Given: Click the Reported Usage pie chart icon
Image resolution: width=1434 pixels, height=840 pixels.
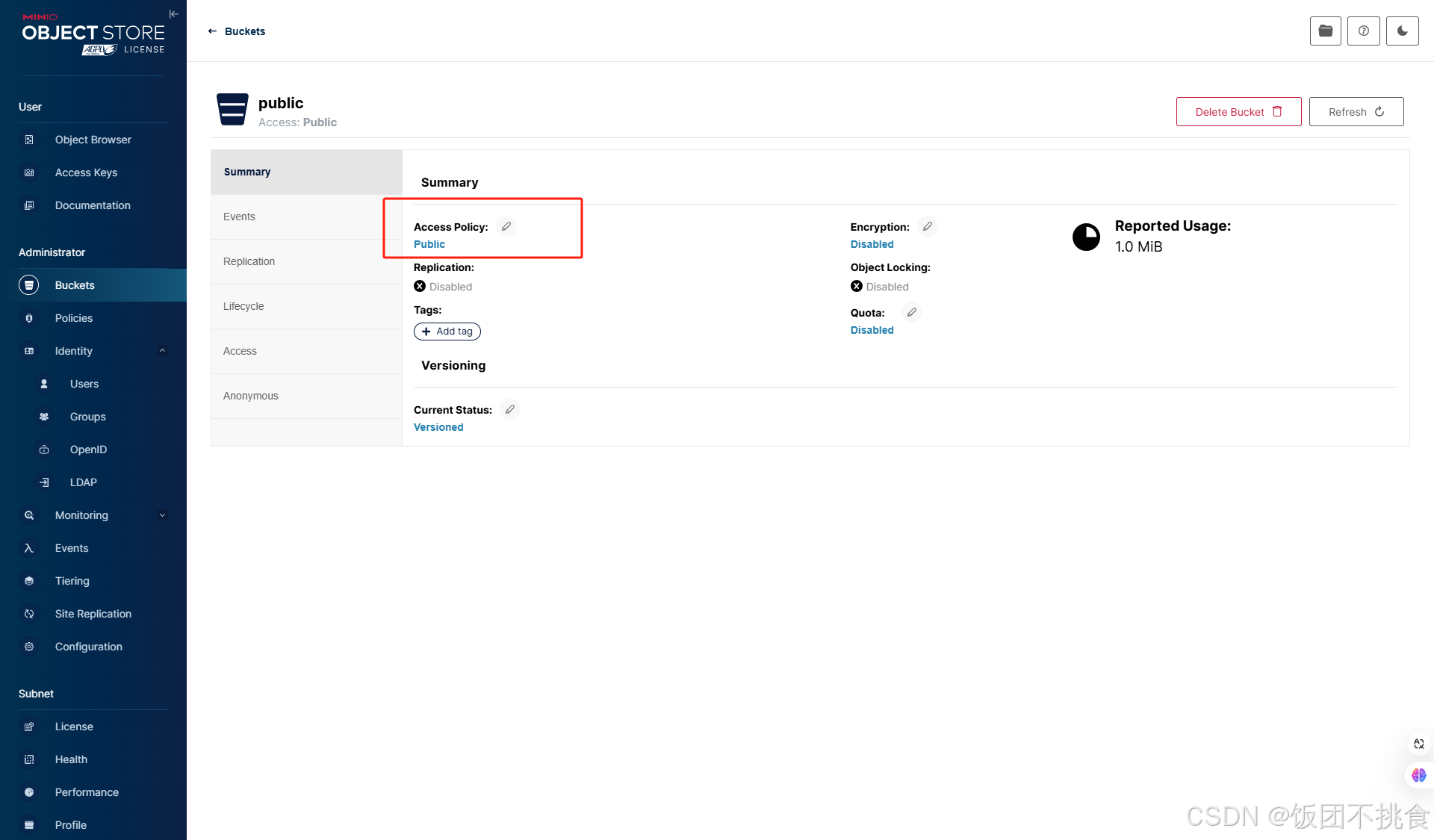Looking at the screenshot, I should 1086,237.
